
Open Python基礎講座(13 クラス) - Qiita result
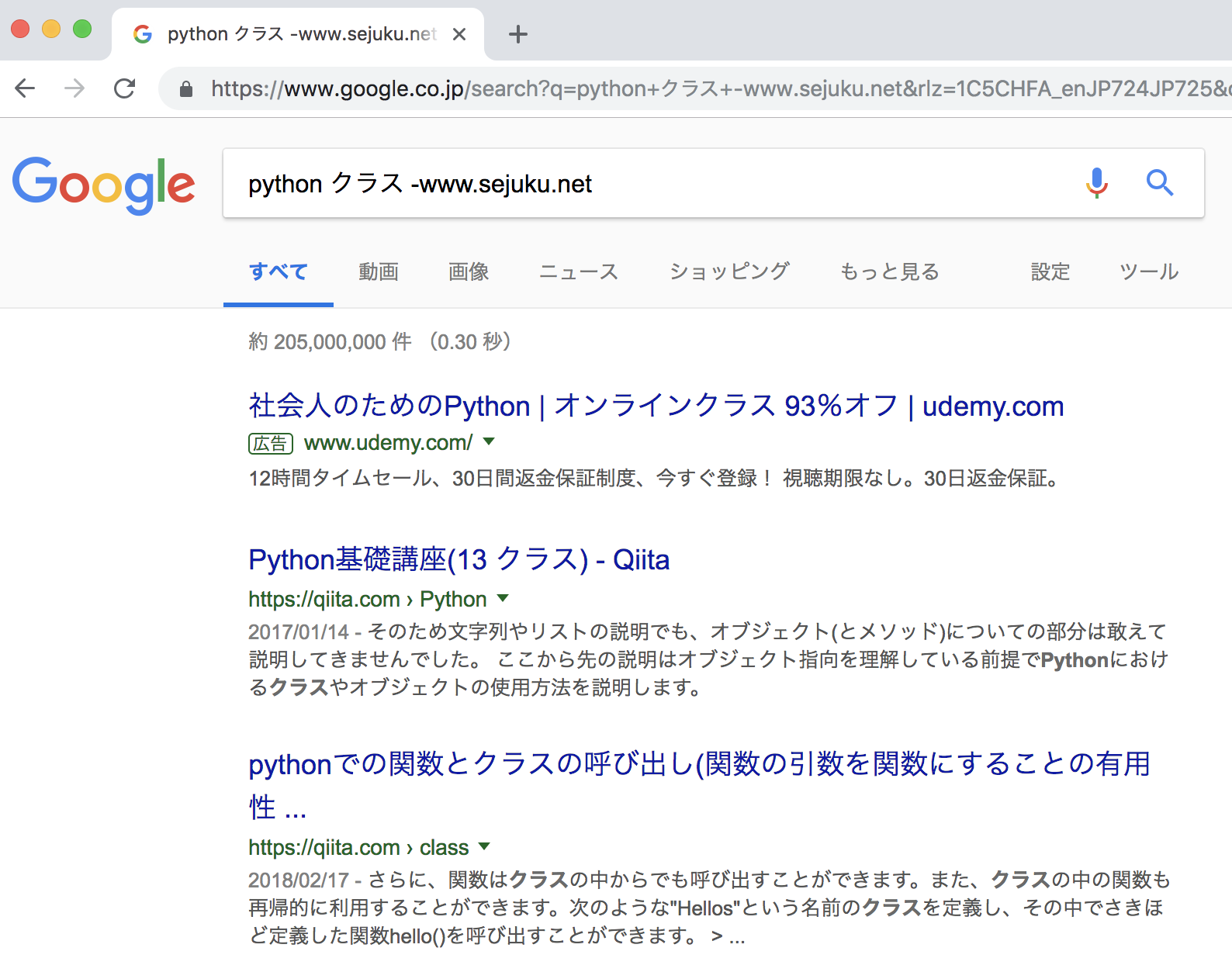click(459, 559)
